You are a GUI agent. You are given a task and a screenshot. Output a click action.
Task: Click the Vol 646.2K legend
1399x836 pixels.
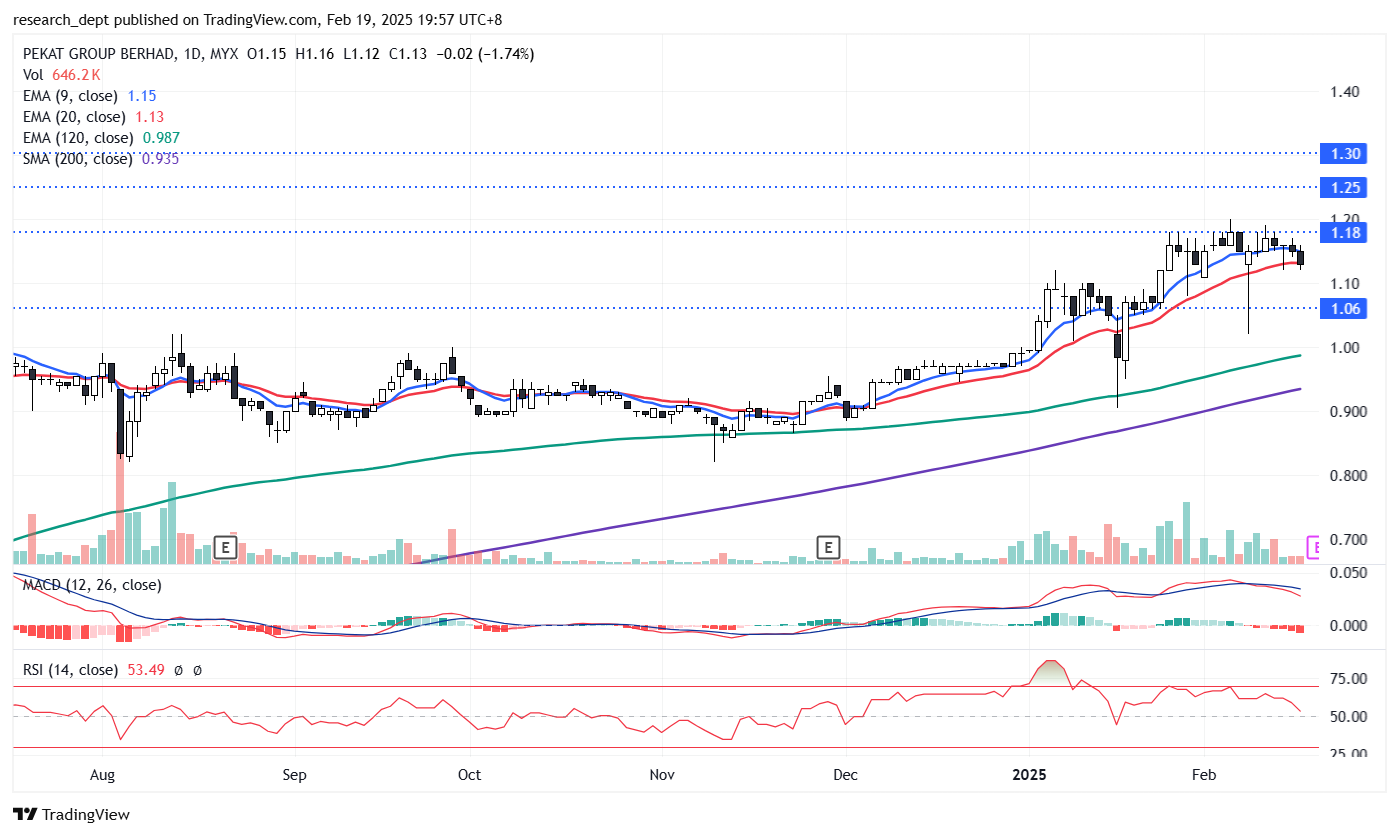pyautogui.click(x=62, y=75)
